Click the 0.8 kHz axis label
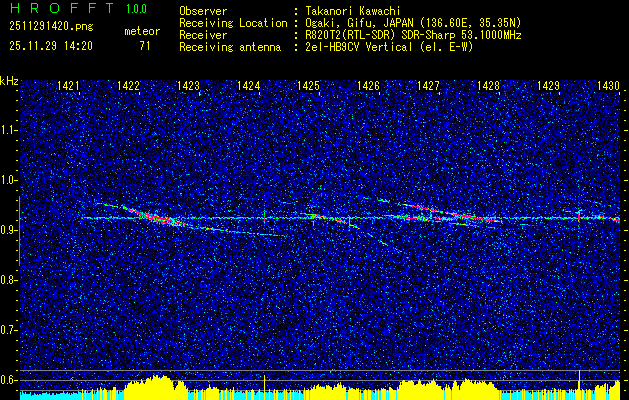 [8, 280]
